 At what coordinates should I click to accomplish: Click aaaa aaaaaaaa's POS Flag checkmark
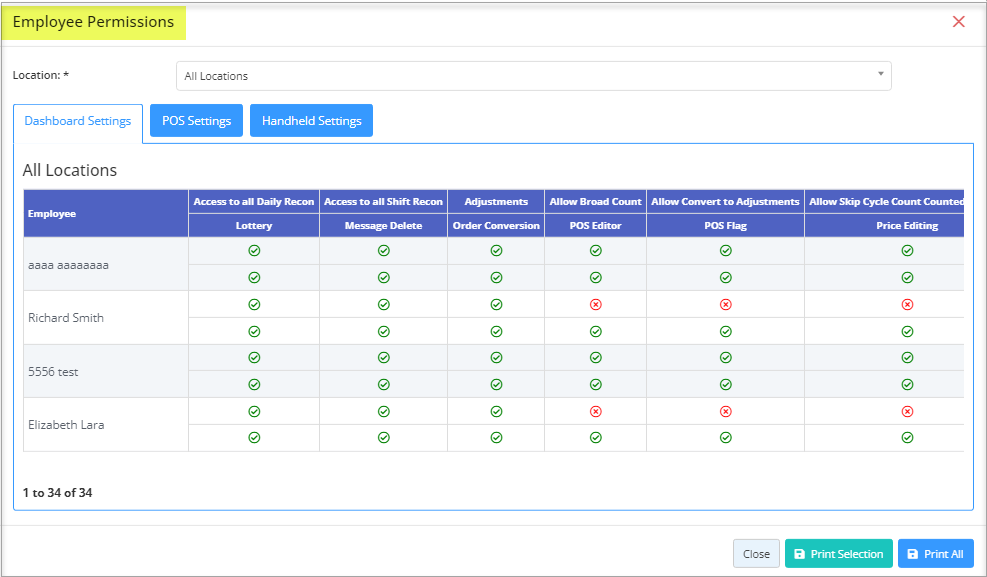coord(726,277)
